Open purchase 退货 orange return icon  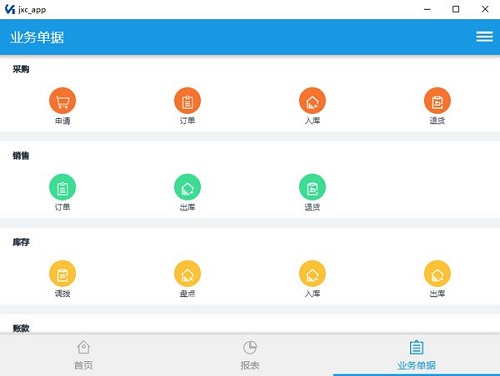point(437,101)
